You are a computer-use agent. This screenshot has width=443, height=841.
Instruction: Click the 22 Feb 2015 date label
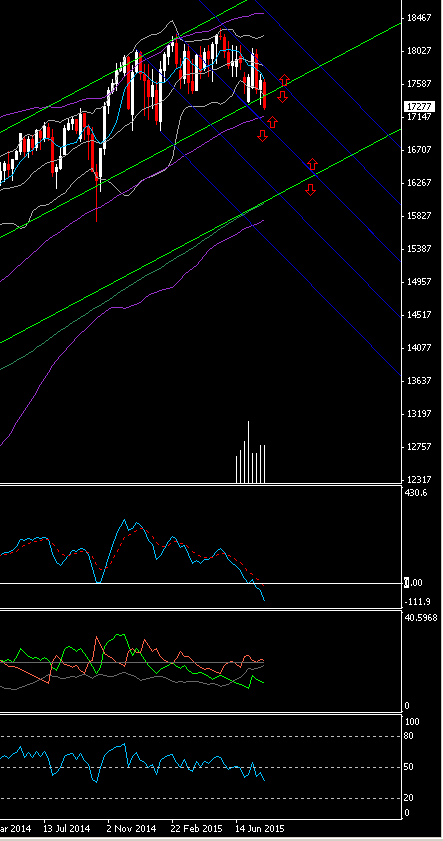pos(195,828)
